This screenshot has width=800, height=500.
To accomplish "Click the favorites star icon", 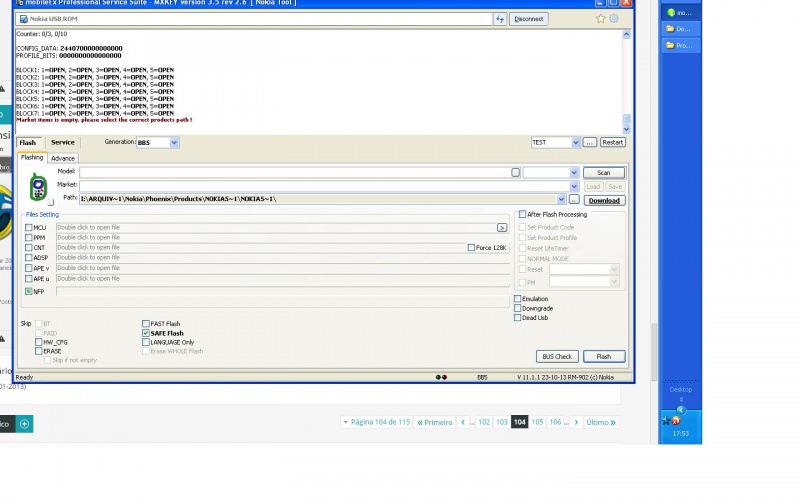I will click(x=601, y=19).
